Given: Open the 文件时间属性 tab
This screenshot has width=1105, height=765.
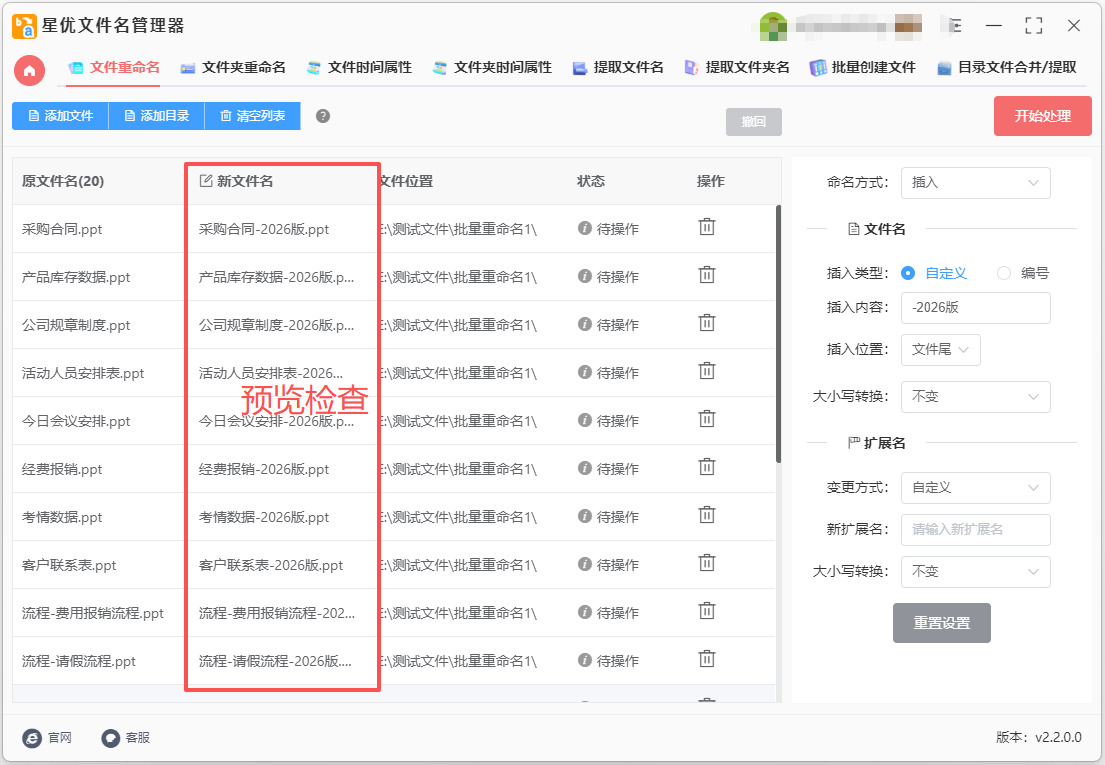Looking at the screenshot, I should click(x=359, y=68).
